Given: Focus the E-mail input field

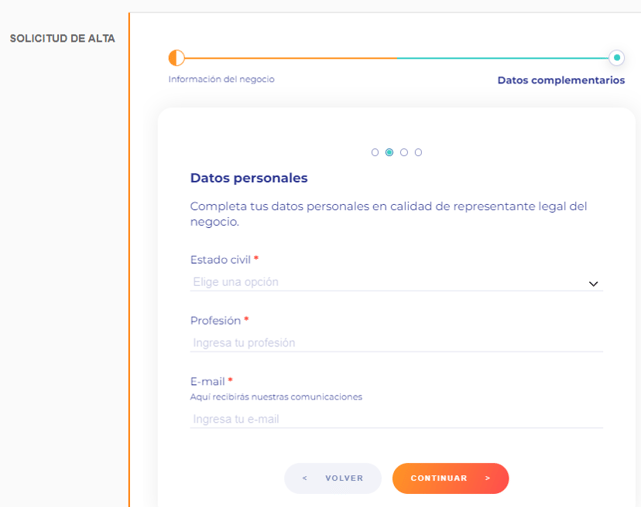Looking at the screenshot, I should 396,419.
